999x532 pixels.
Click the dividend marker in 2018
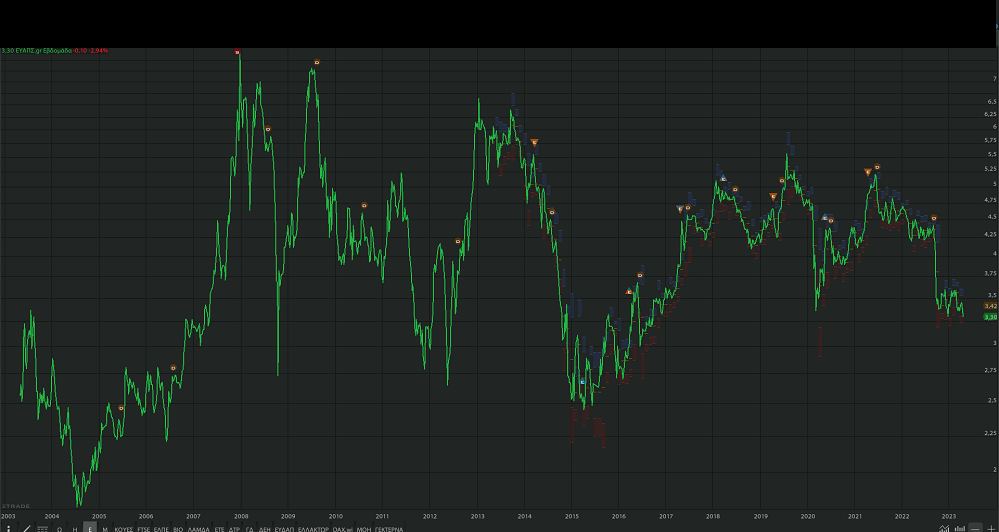[x=735, y=189]
